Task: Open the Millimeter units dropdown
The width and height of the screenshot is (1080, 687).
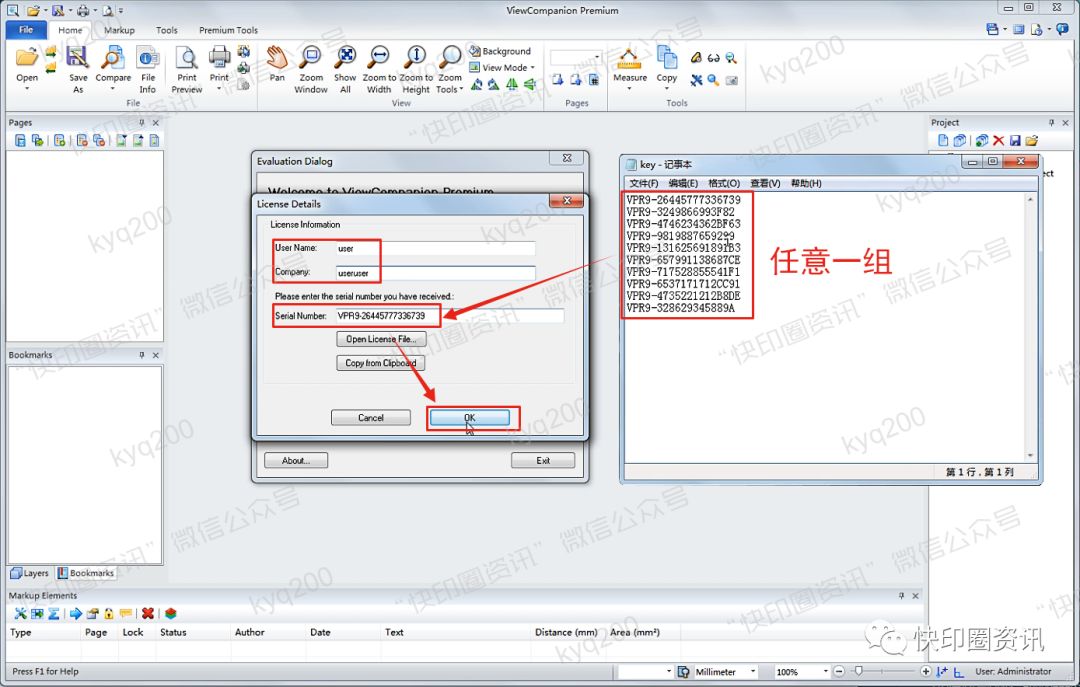Action: pyautogui.click(x=753, y=671)
